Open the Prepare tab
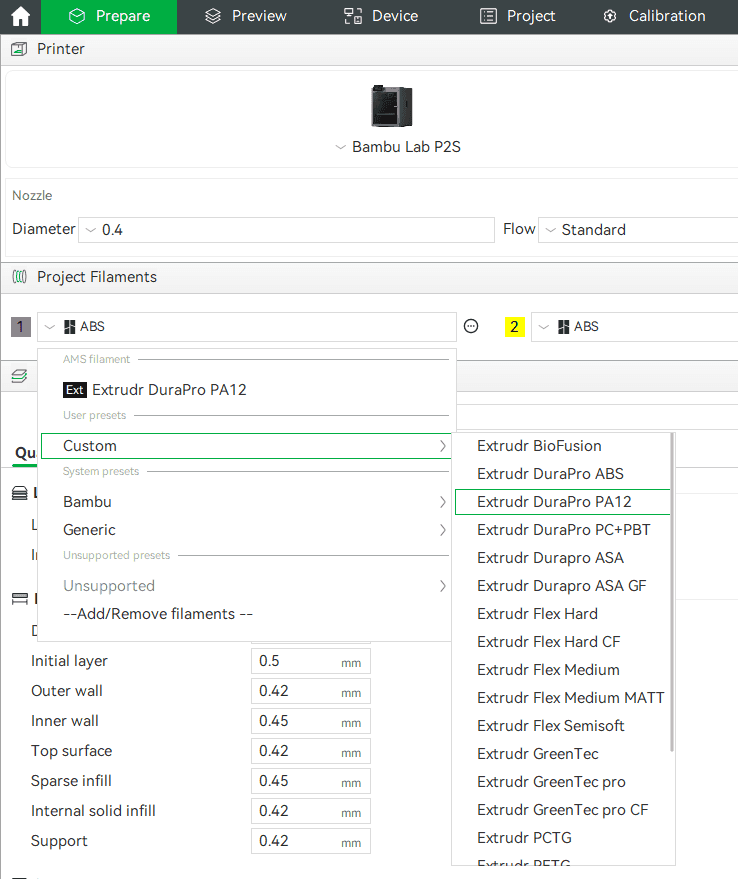Image resolution: width=738 pixels, height=879 pixels. [109, 16]
